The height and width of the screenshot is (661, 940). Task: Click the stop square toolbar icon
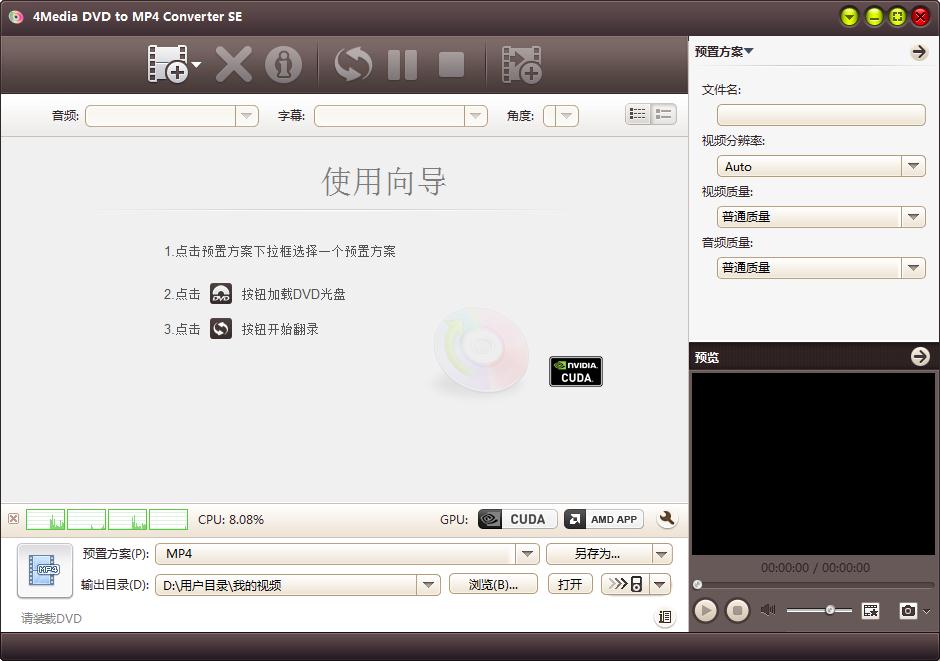(x=451, y=64)
